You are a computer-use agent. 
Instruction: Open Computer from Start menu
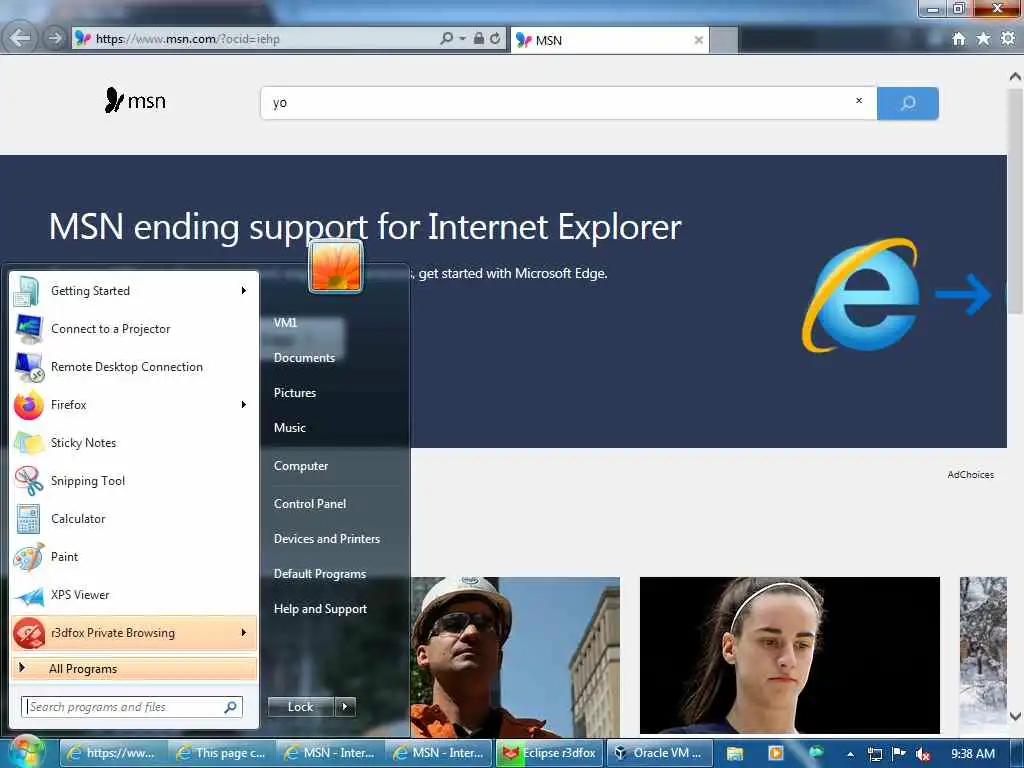300,466
